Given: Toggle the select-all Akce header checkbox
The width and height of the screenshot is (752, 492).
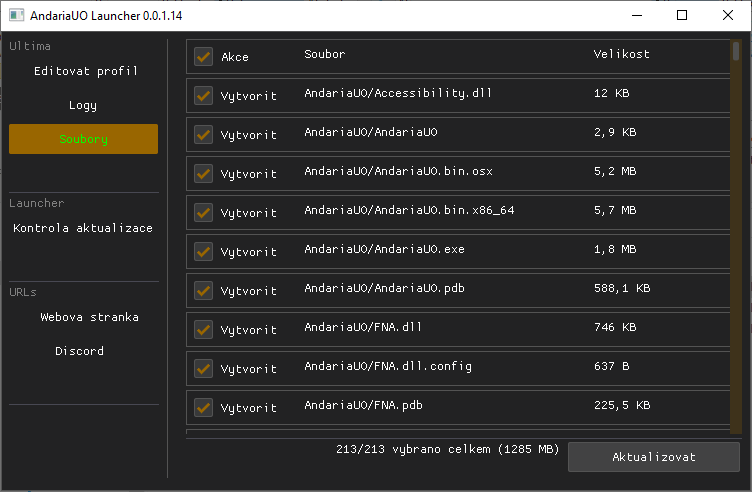Looking at the screenshot, I should coord(203,57).
